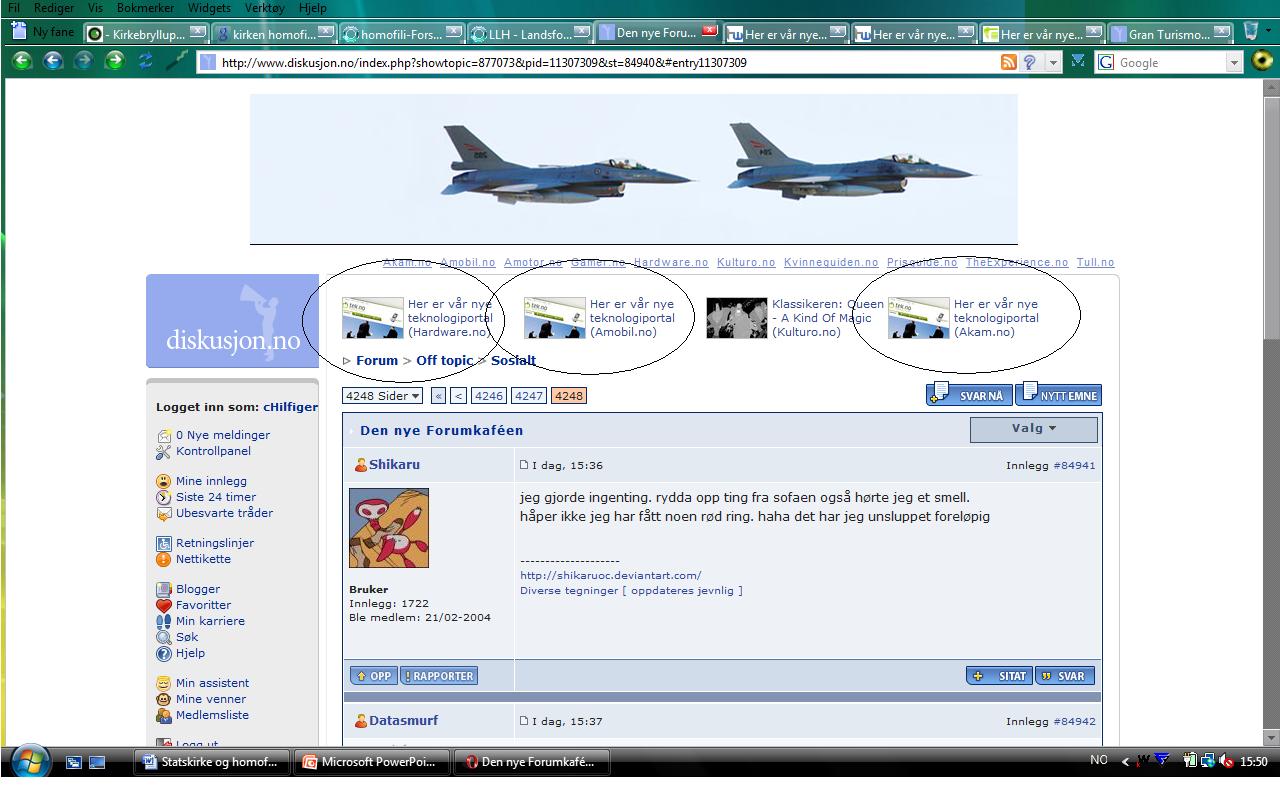Click the user icon before Datasmurf's name

[x=361, y=721]
